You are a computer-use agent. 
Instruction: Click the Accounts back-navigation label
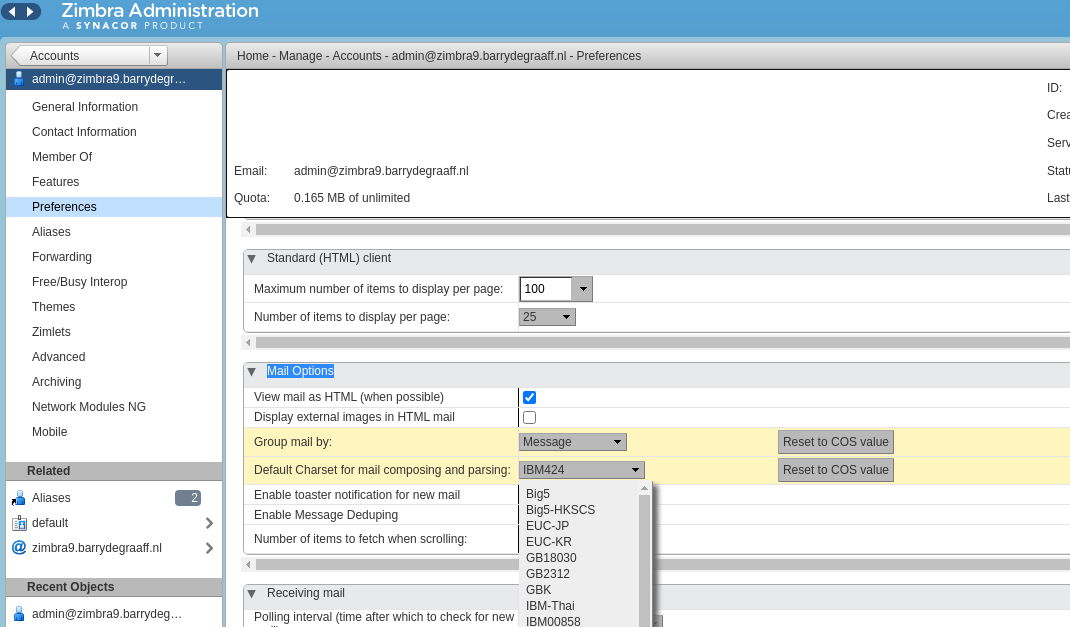(x=55, y=56)
